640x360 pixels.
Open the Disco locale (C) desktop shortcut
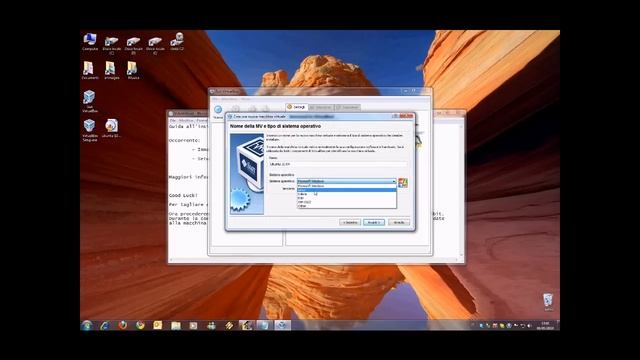coord(111,45)
